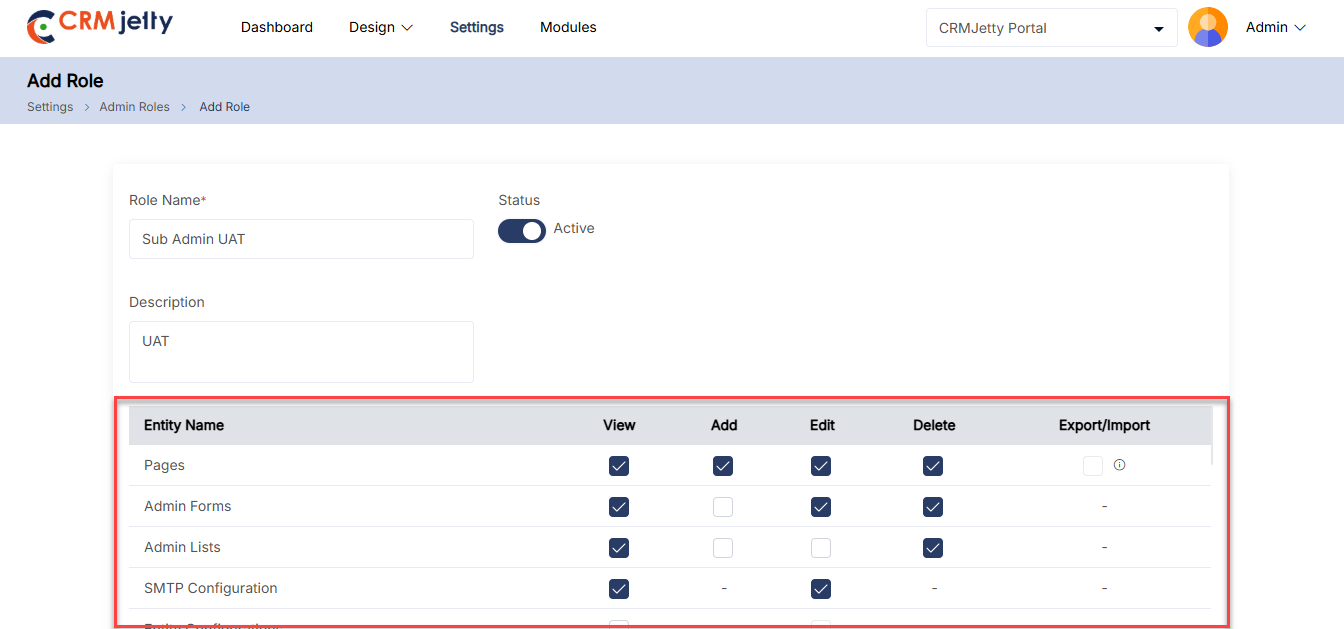Expand the Admin account dropdown
1344x629 pixels.
click(x=1276, y=28)
